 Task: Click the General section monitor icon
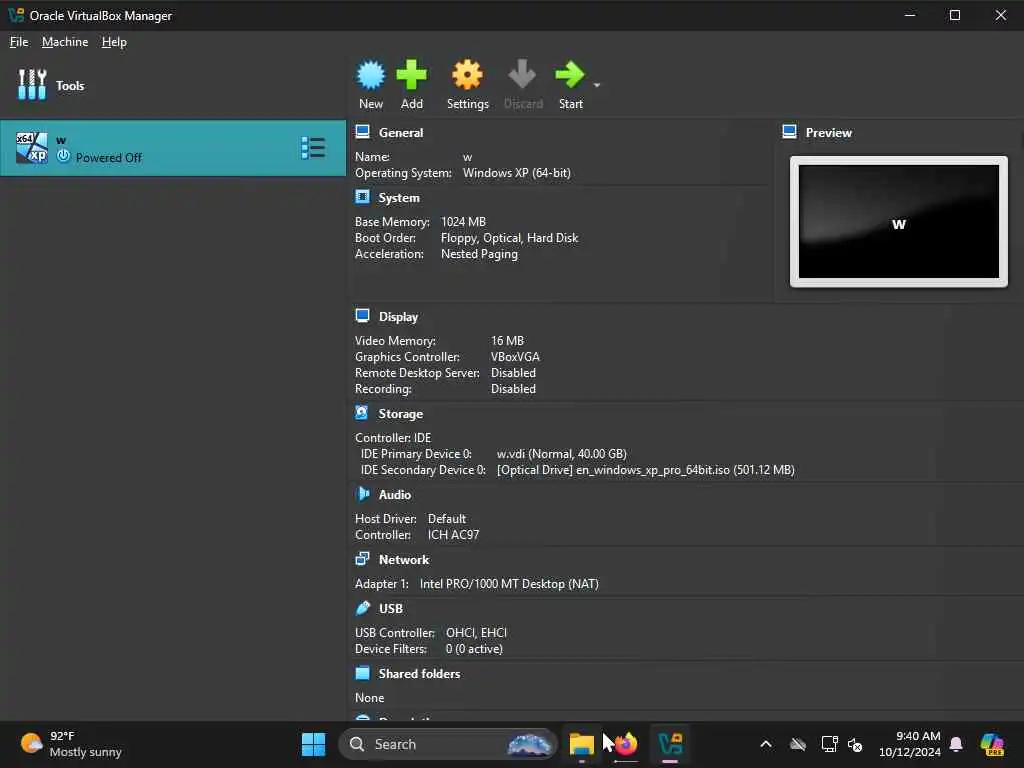(362, 132)
